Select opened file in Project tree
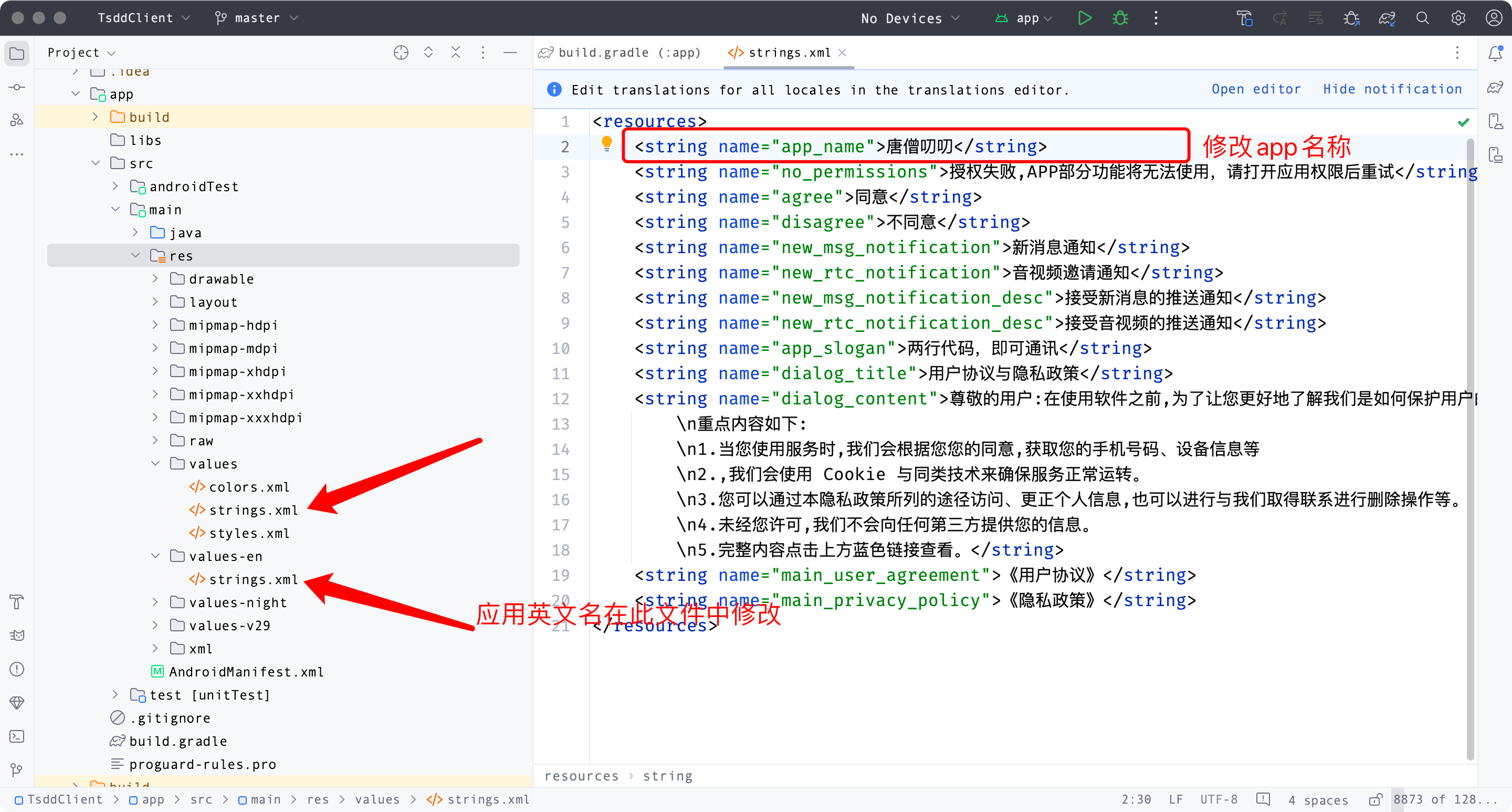Viewport: 1512px width, 812px height. (x=401, y=53)
